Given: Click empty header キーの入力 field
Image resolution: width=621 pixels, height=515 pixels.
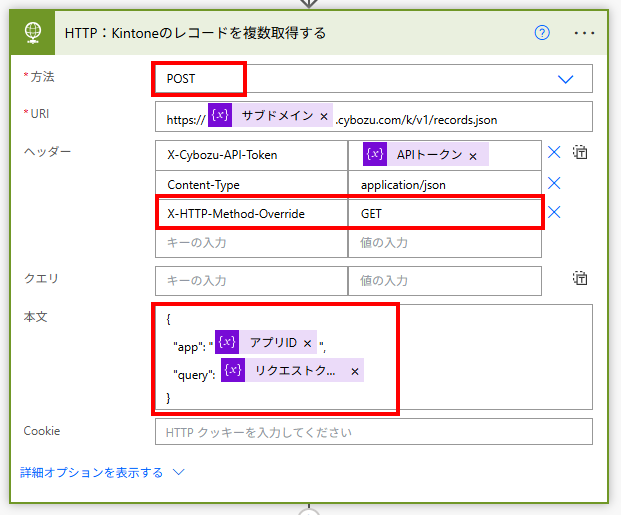Looking at the screenshot, I should [x=251, y=243].
